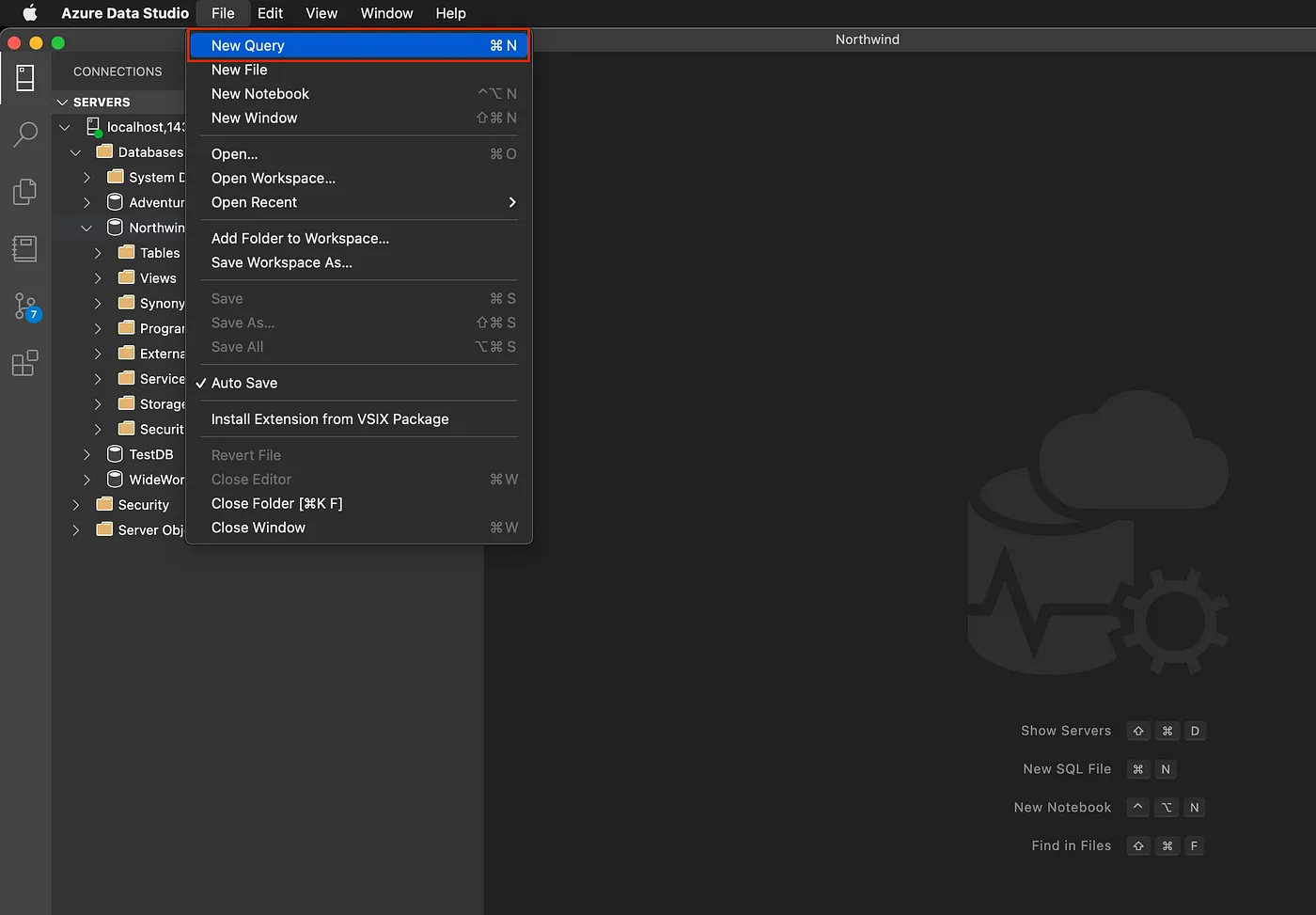The height and width of the screenshot is (915, 1316).
Task: Open the Search view icon
Action: (25, 134)
